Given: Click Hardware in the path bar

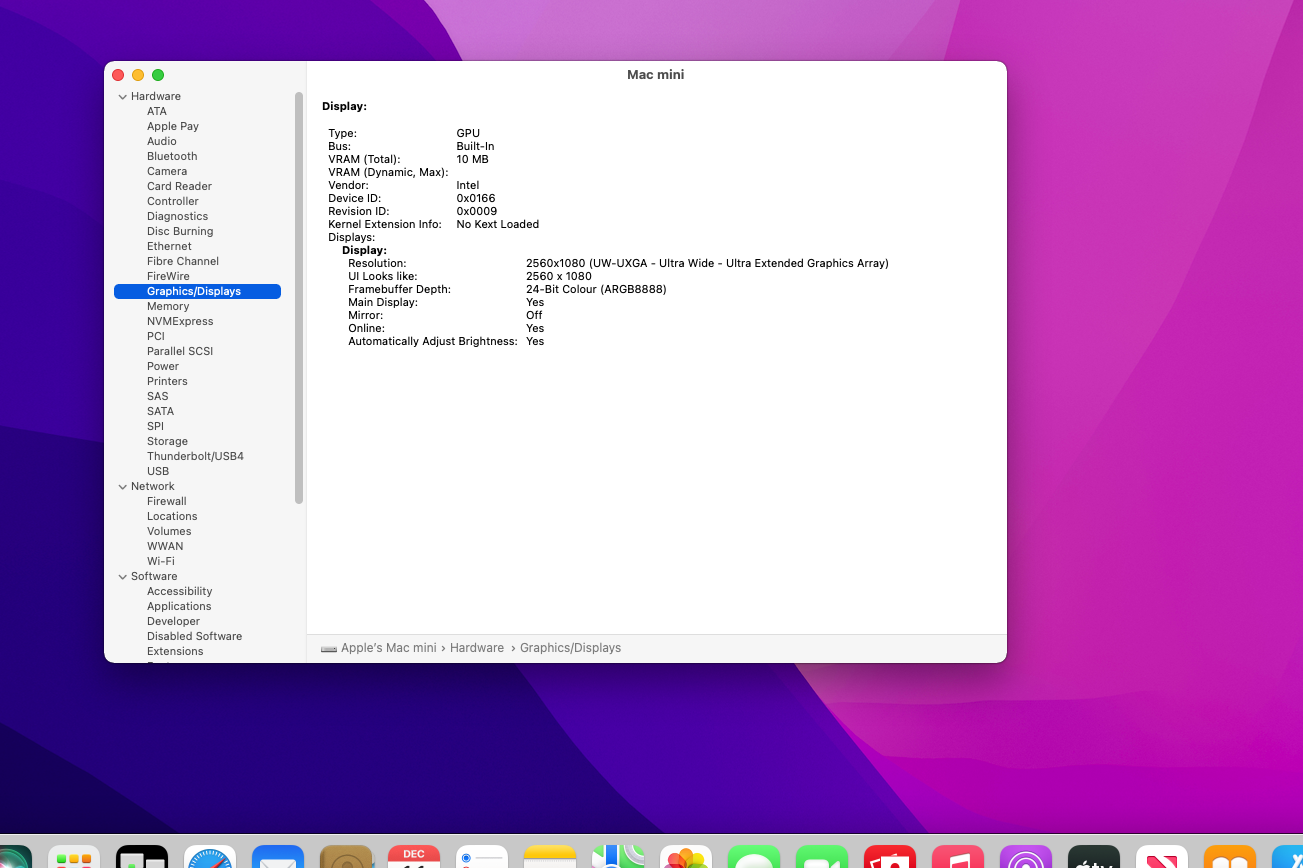Looking at the screenshot, I should [x=477, y=648].
